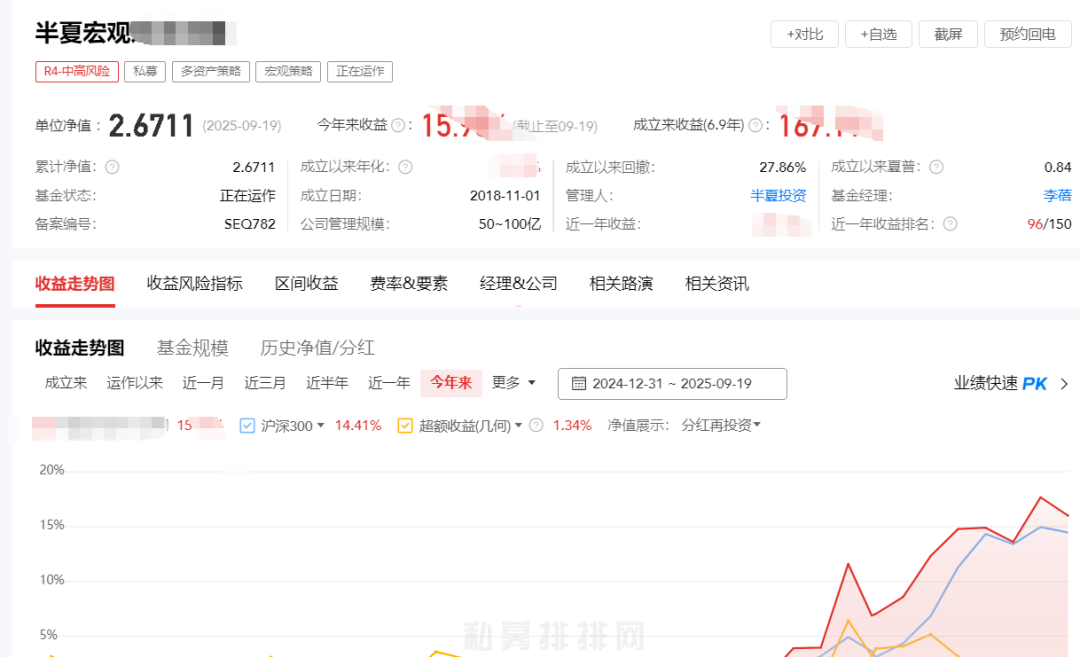1080x657 pixels.
Task: Click the excess return value 1.34%
Action: point(572,426)
